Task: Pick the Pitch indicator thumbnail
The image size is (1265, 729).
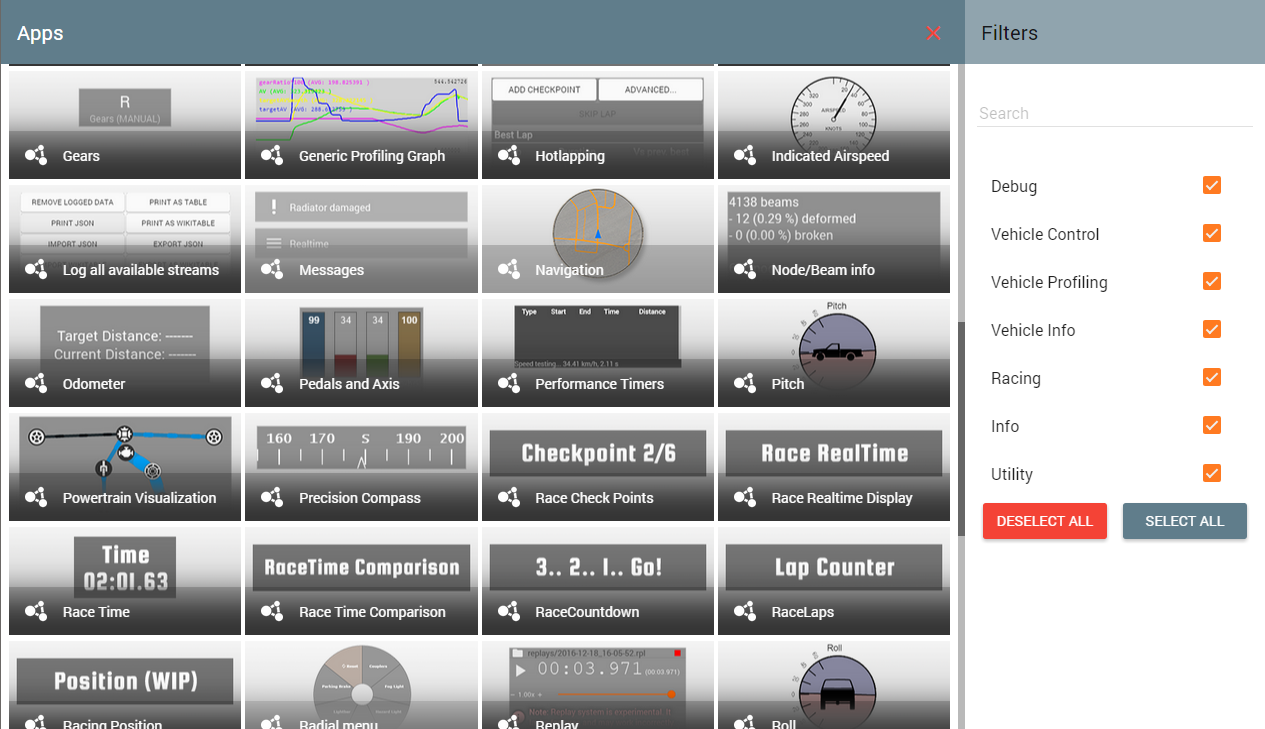Action: coord(834,353)
